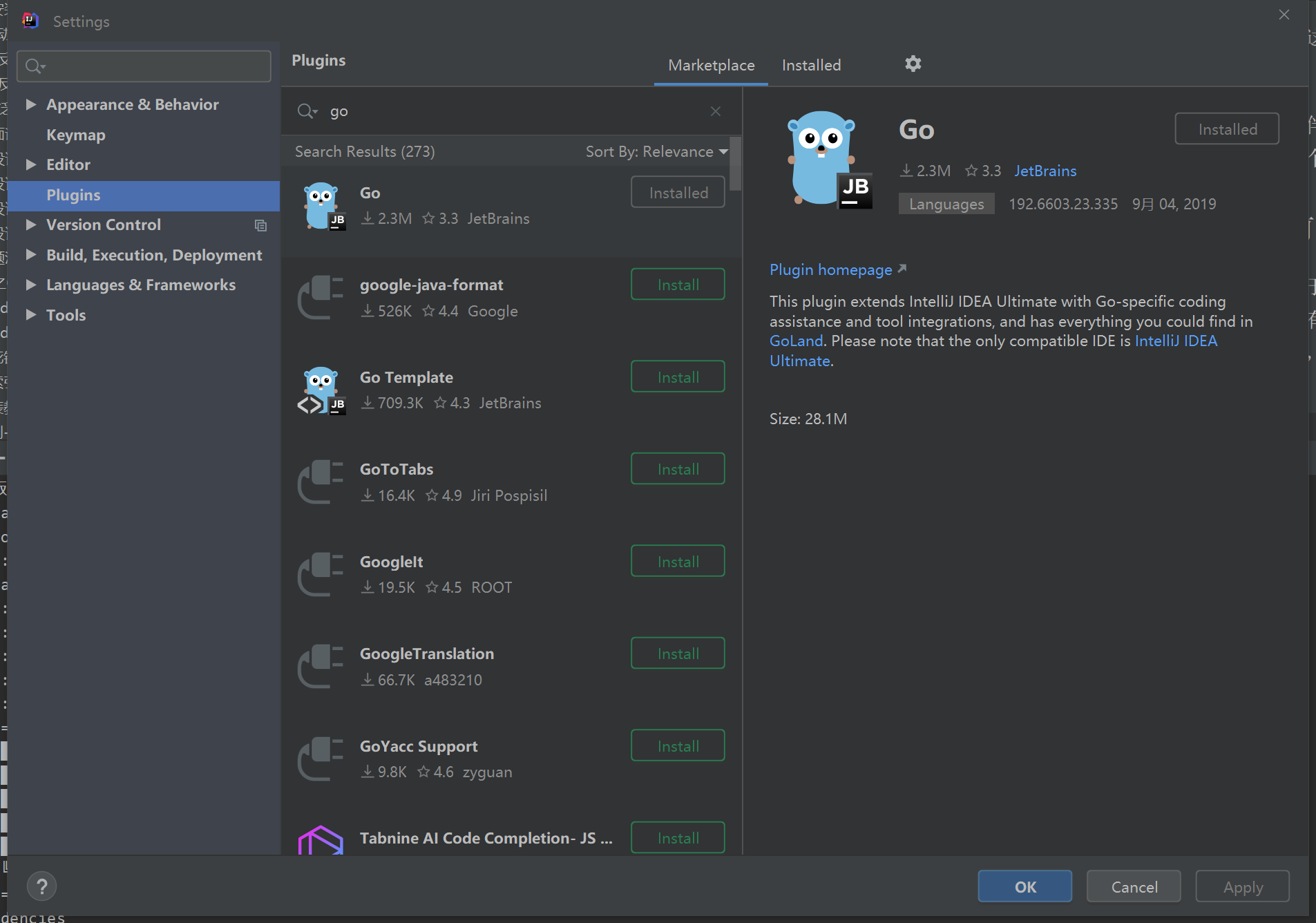The width and height of the screenshot is (1316, 923).
Task: Clear the plugin search text with the X
Action: pyautogui.click(x=716, y=111)
